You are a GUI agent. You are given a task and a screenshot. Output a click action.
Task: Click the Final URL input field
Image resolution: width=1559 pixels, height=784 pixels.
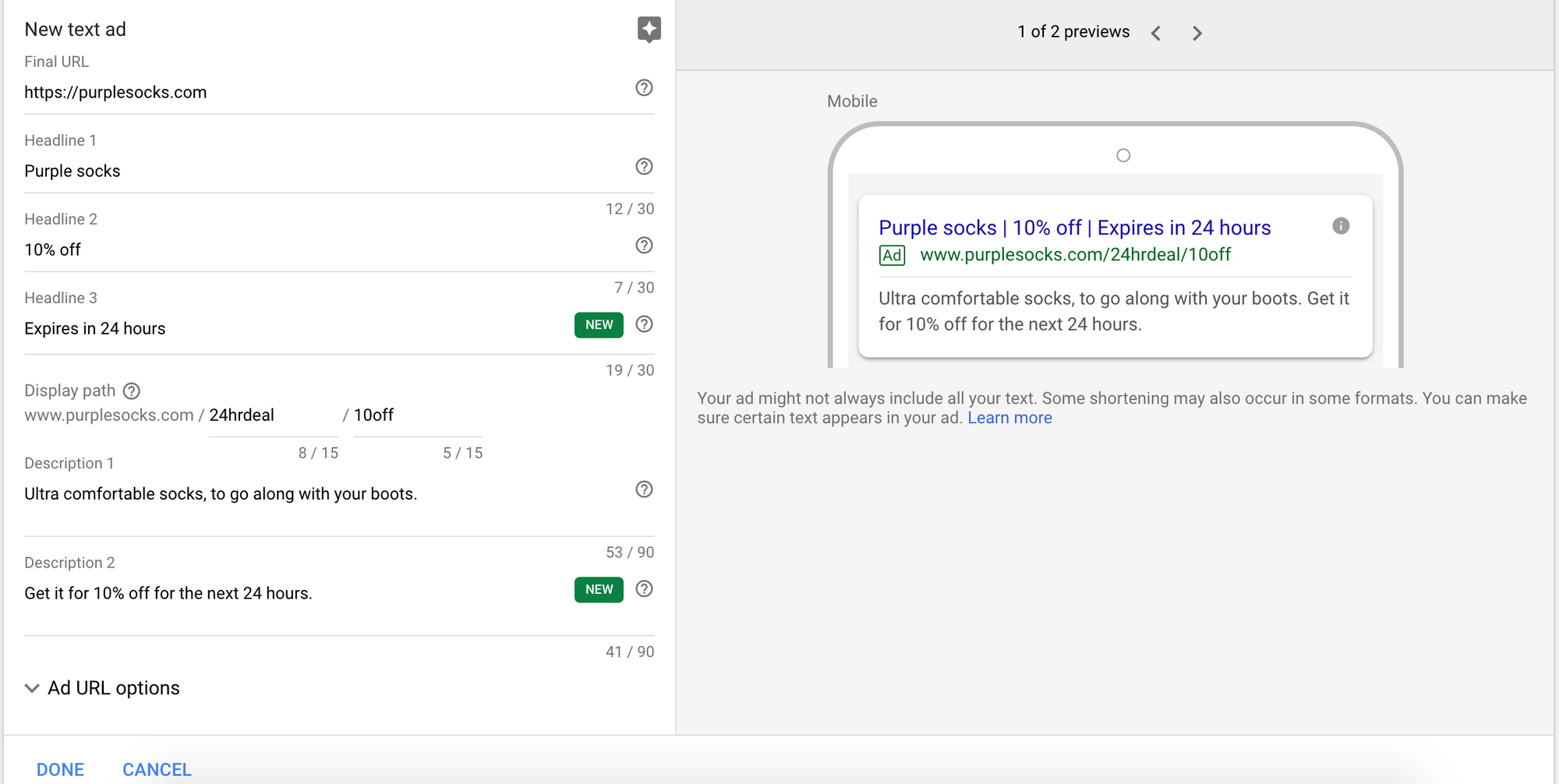(312, 93)
